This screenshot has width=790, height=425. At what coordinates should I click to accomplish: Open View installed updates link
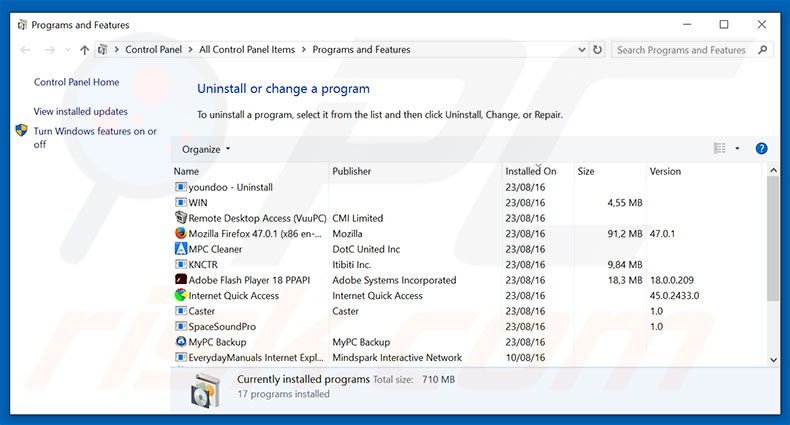tap(81, 111)
